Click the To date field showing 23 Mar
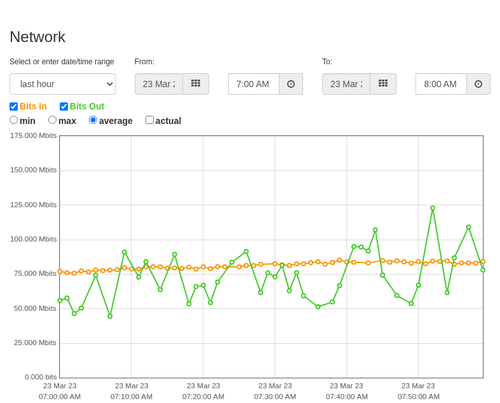This screenshot has height=403, width=500. coord(346,84)
